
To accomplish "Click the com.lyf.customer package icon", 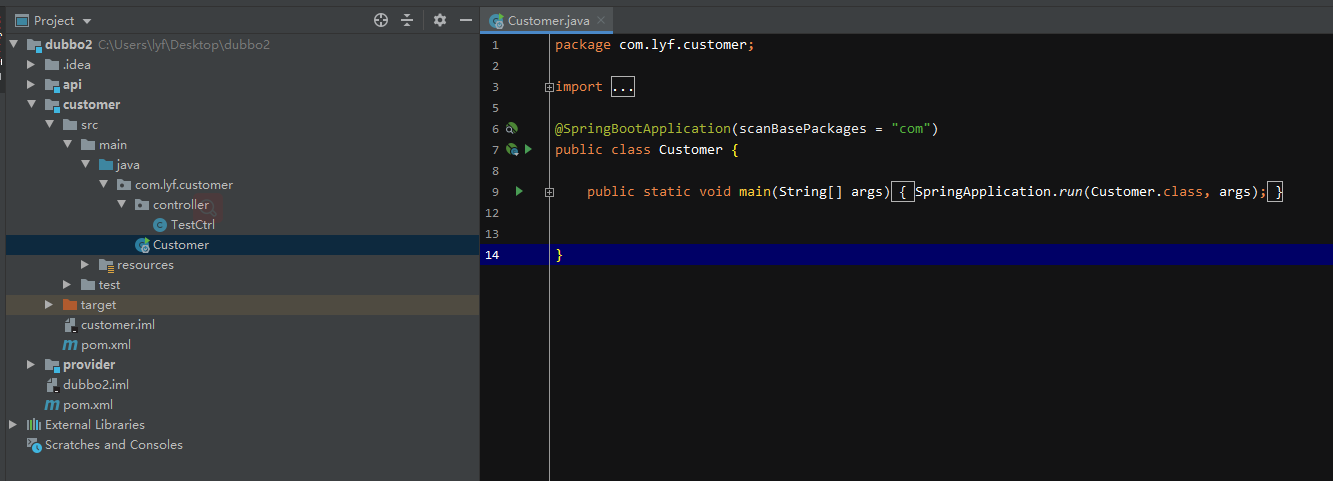I will coord(124,185).
